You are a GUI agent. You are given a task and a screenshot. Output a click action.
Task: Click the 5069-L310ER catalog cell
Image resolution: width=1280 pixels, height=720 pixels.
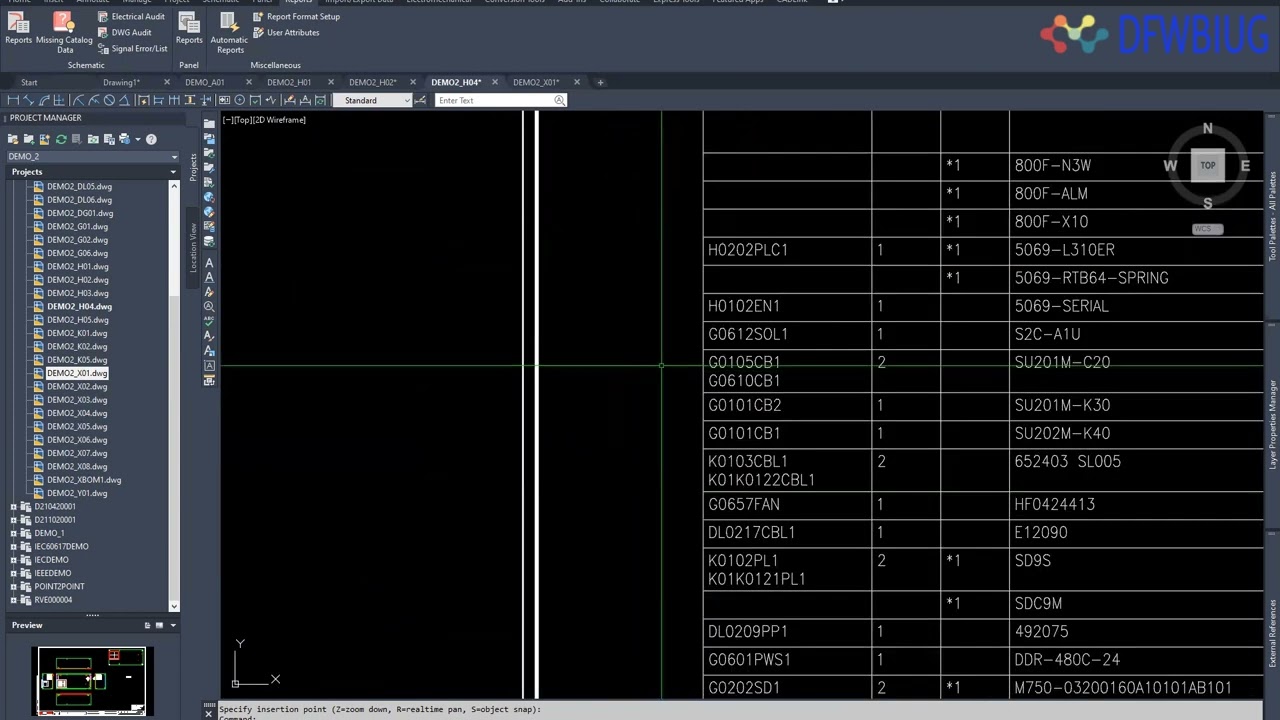1064,250
